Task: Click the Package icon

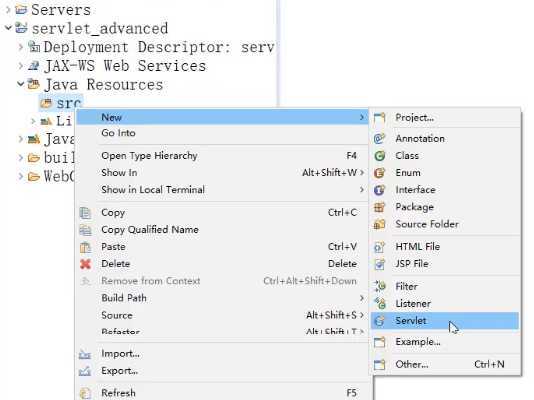Action: (379, 207)
